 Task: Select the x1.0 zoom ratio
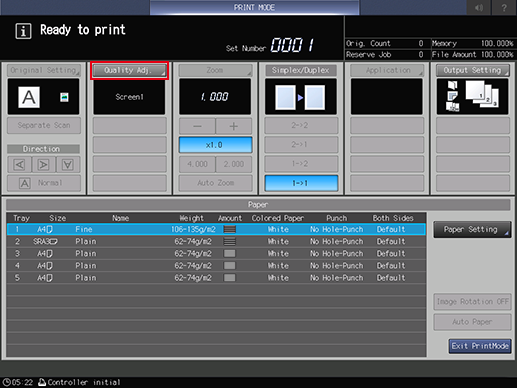point(215,145)
